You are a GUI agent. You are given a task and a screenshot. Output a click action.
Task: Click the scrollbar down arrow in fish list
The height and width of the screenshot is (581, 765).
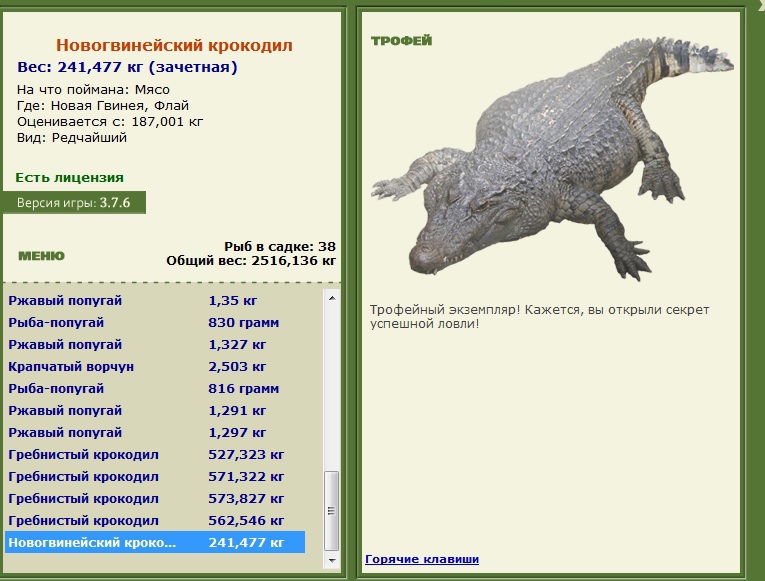(332, 561)
